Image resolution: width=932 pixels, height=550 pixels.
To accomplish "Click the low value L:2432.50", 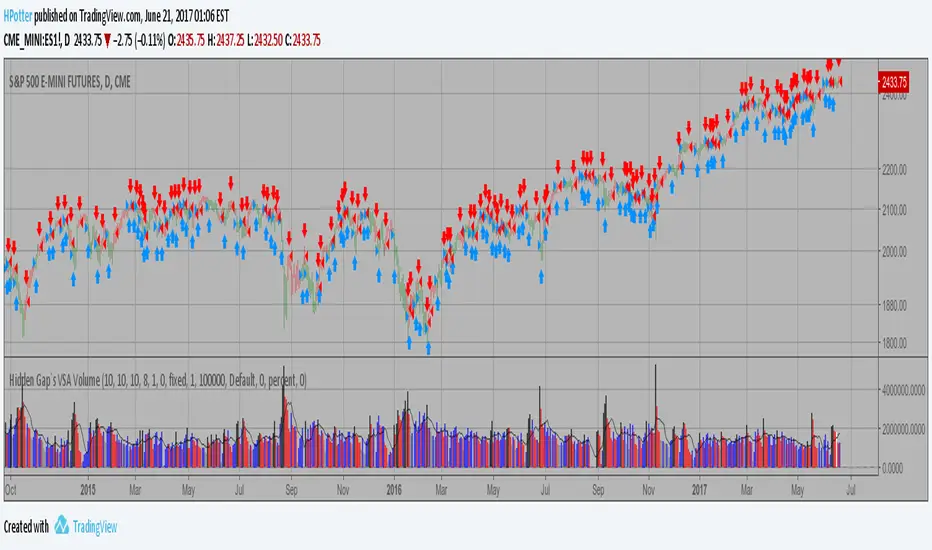I will click(265, 40).
